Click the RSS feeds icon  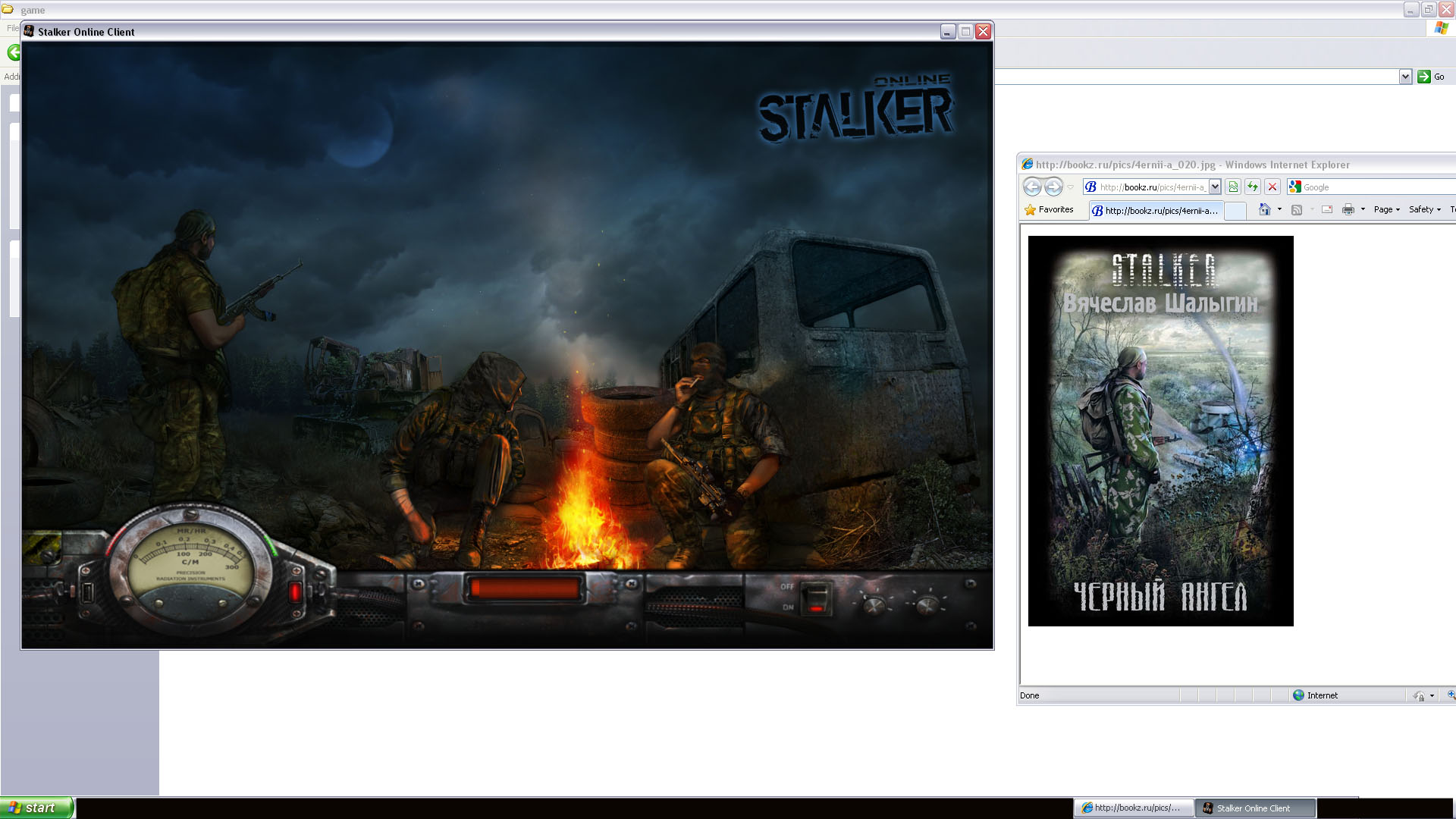coord(1297,210)
